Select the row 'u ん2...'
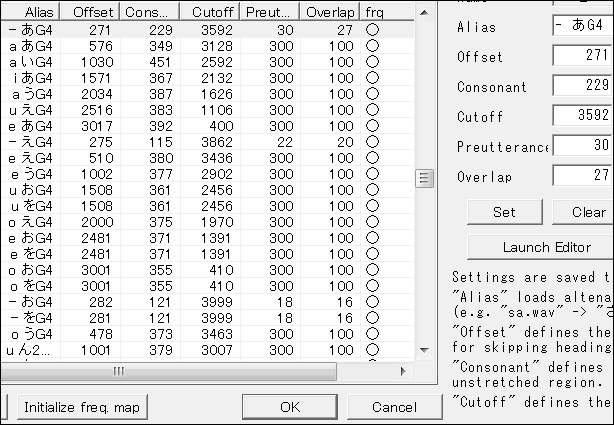The width and height of the screenshot is (614, 425). (207, 350)
